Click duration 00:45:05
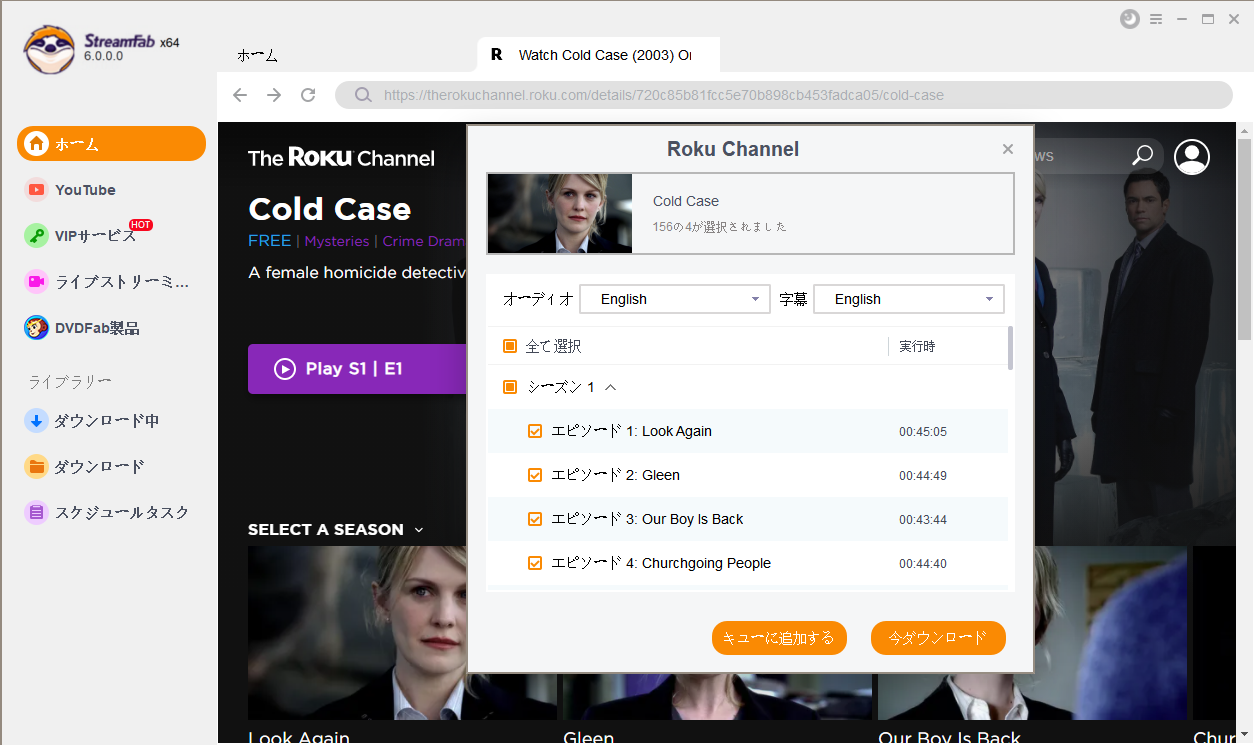Image resolution: width=1254 pixels, height=745 pixels. click(923, 432)
